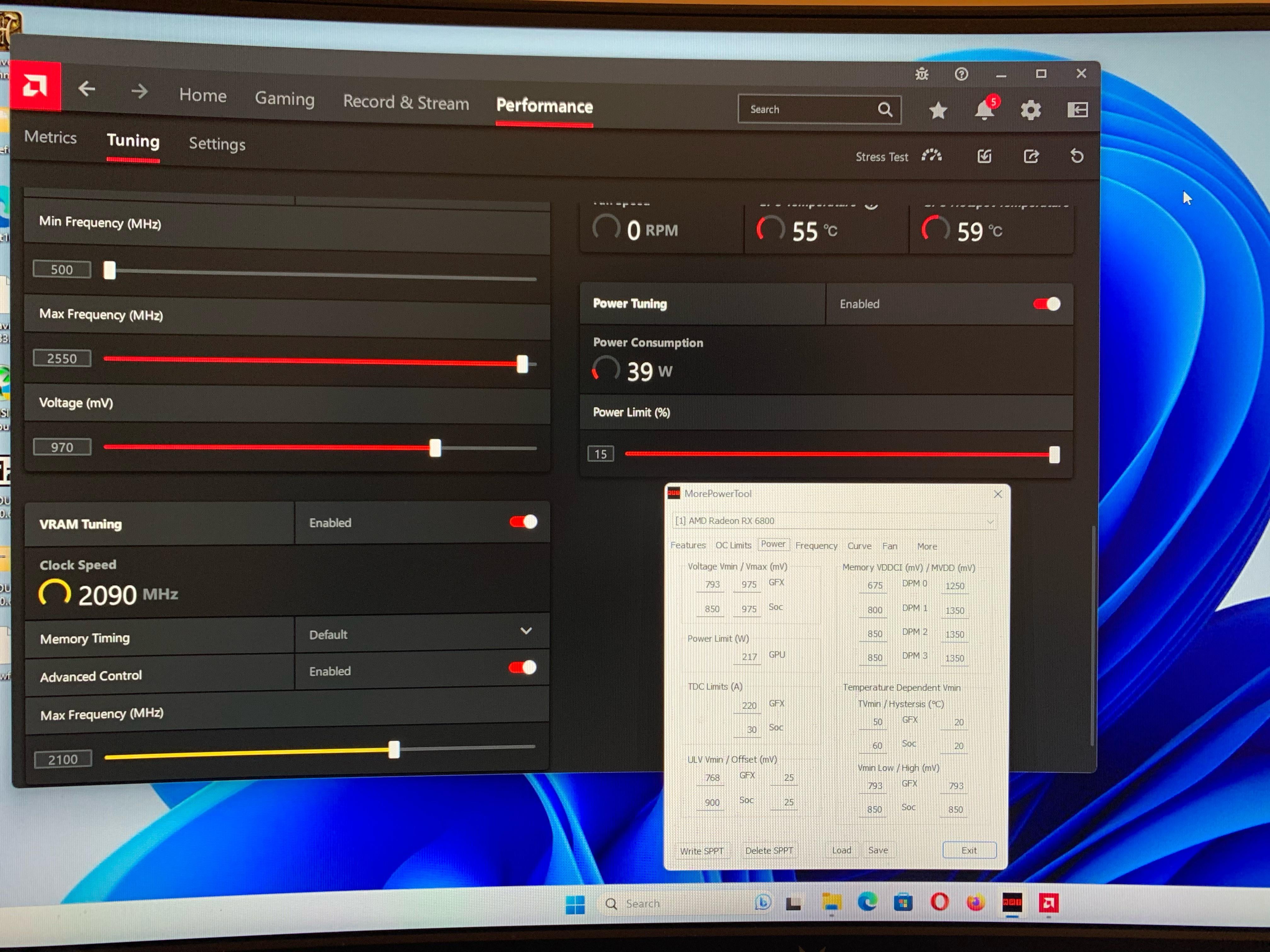Click the AMD logo in the app header

pos(36,86)
